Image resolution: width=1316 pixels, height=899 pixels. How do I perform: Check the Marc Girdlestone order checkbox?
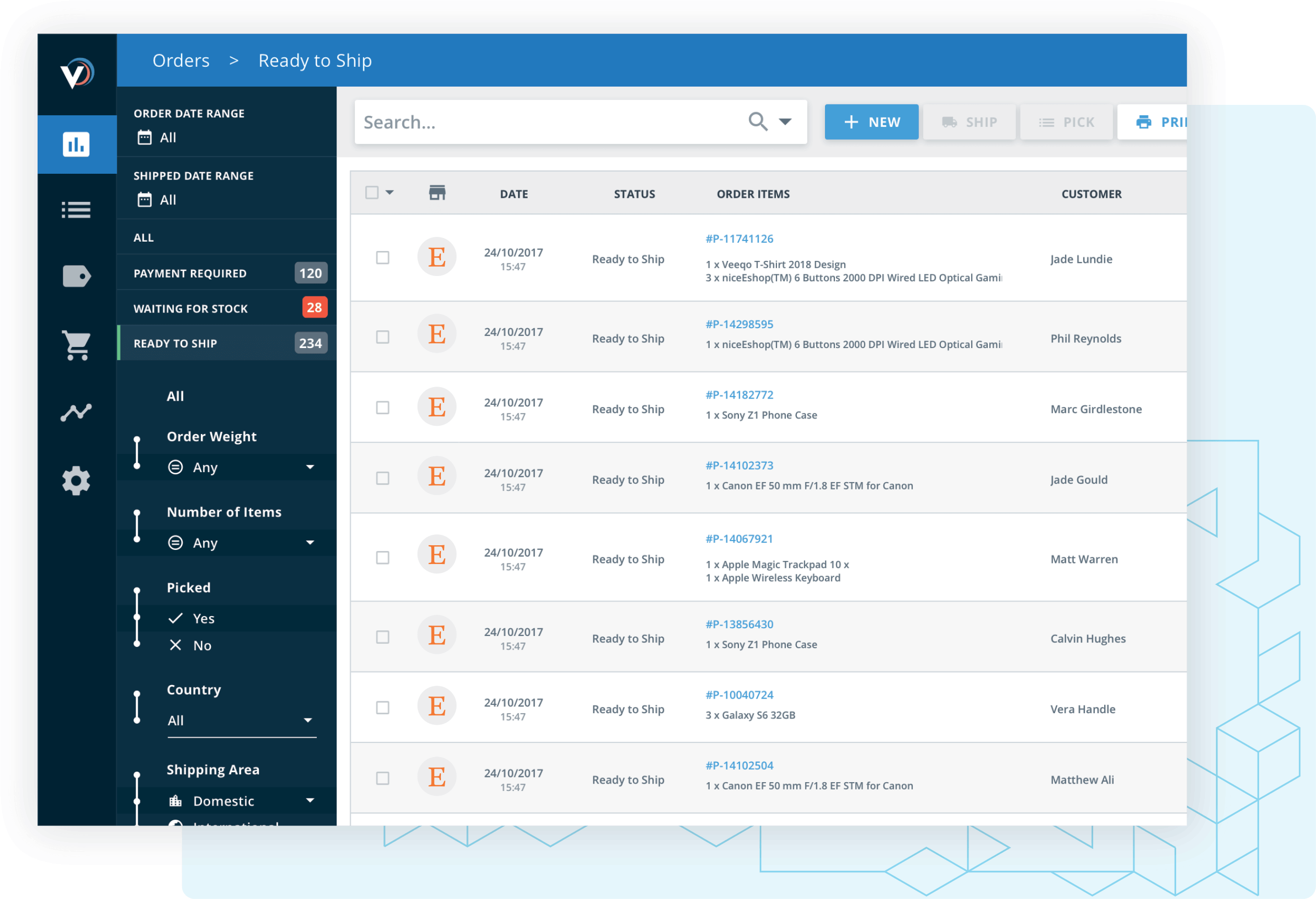click(x=383, y=408)
